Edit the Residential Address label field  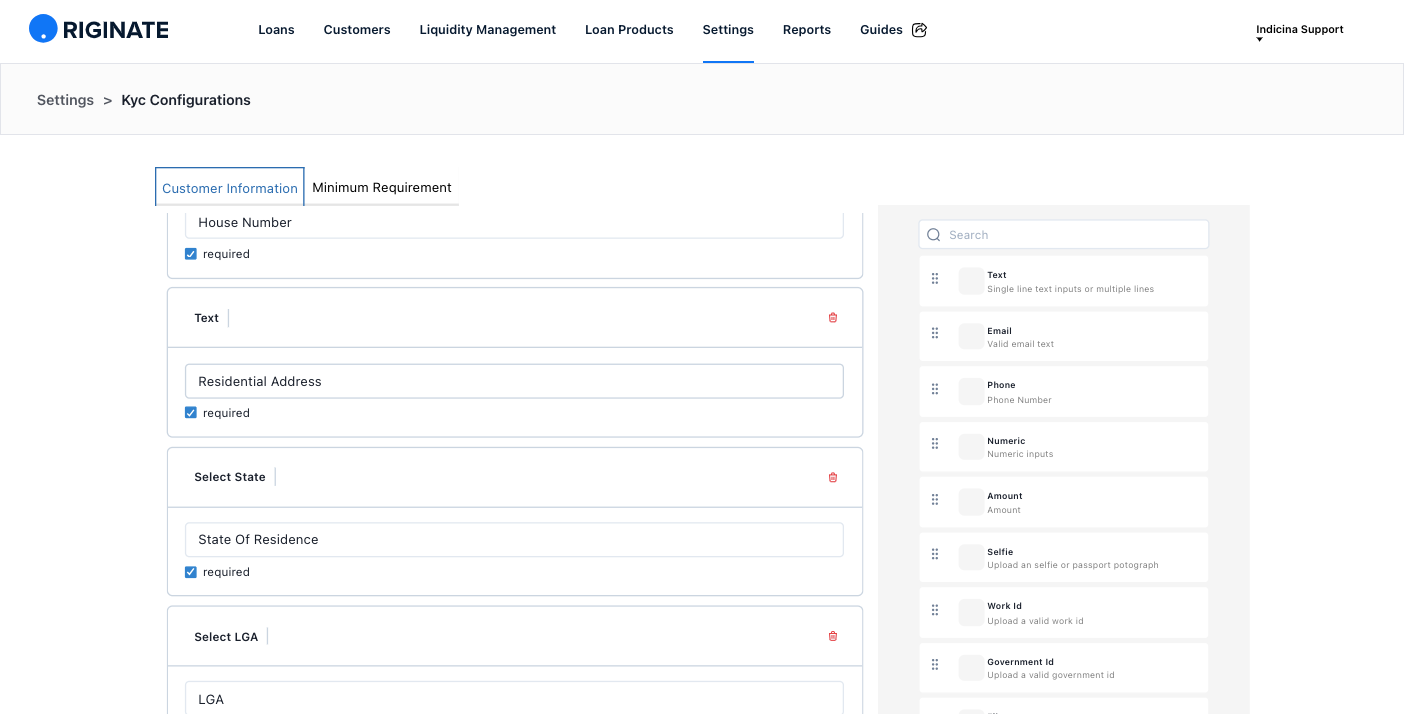tap(514, 381)
